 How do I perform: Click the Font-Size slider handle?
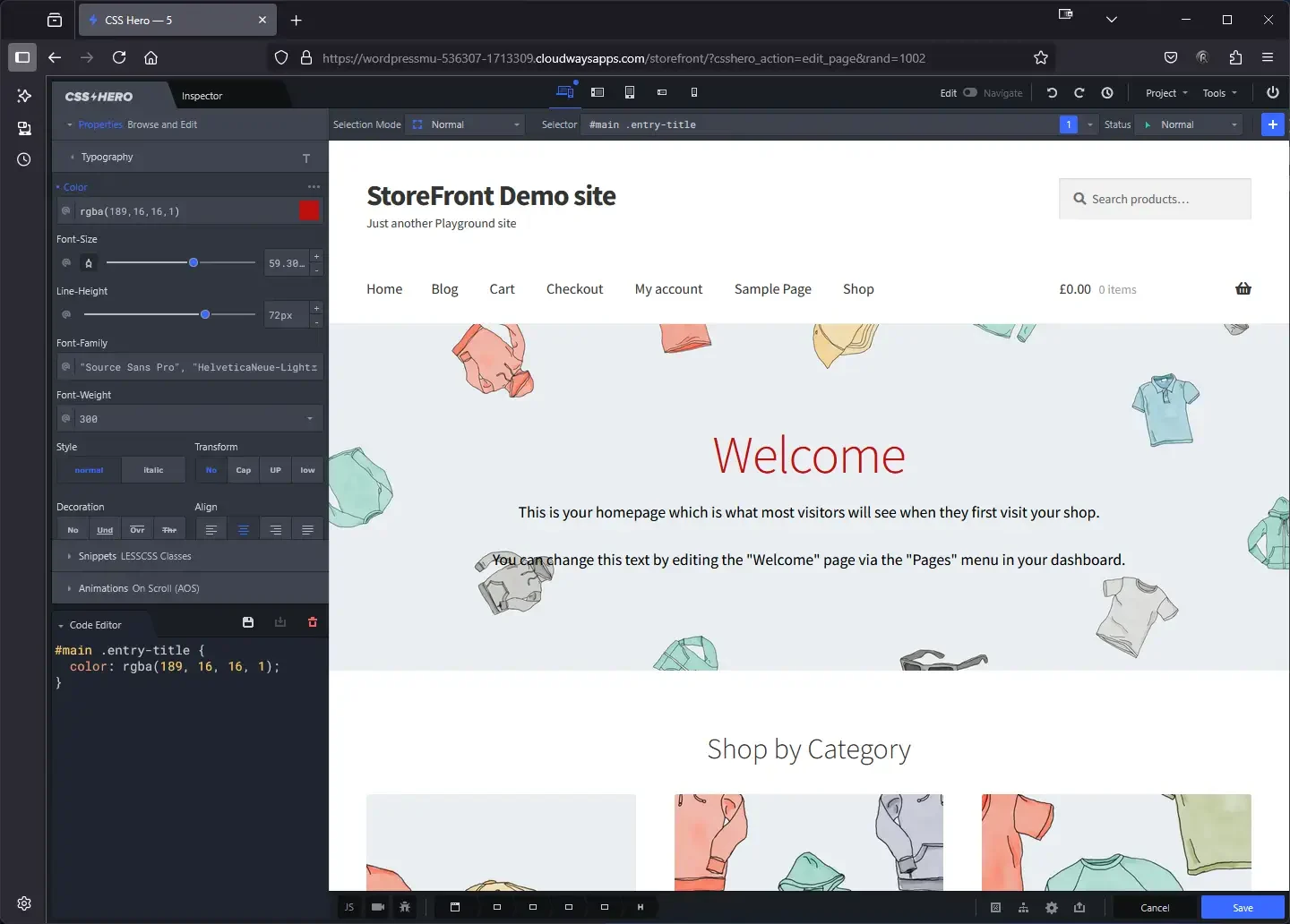[x=193, y=262]
